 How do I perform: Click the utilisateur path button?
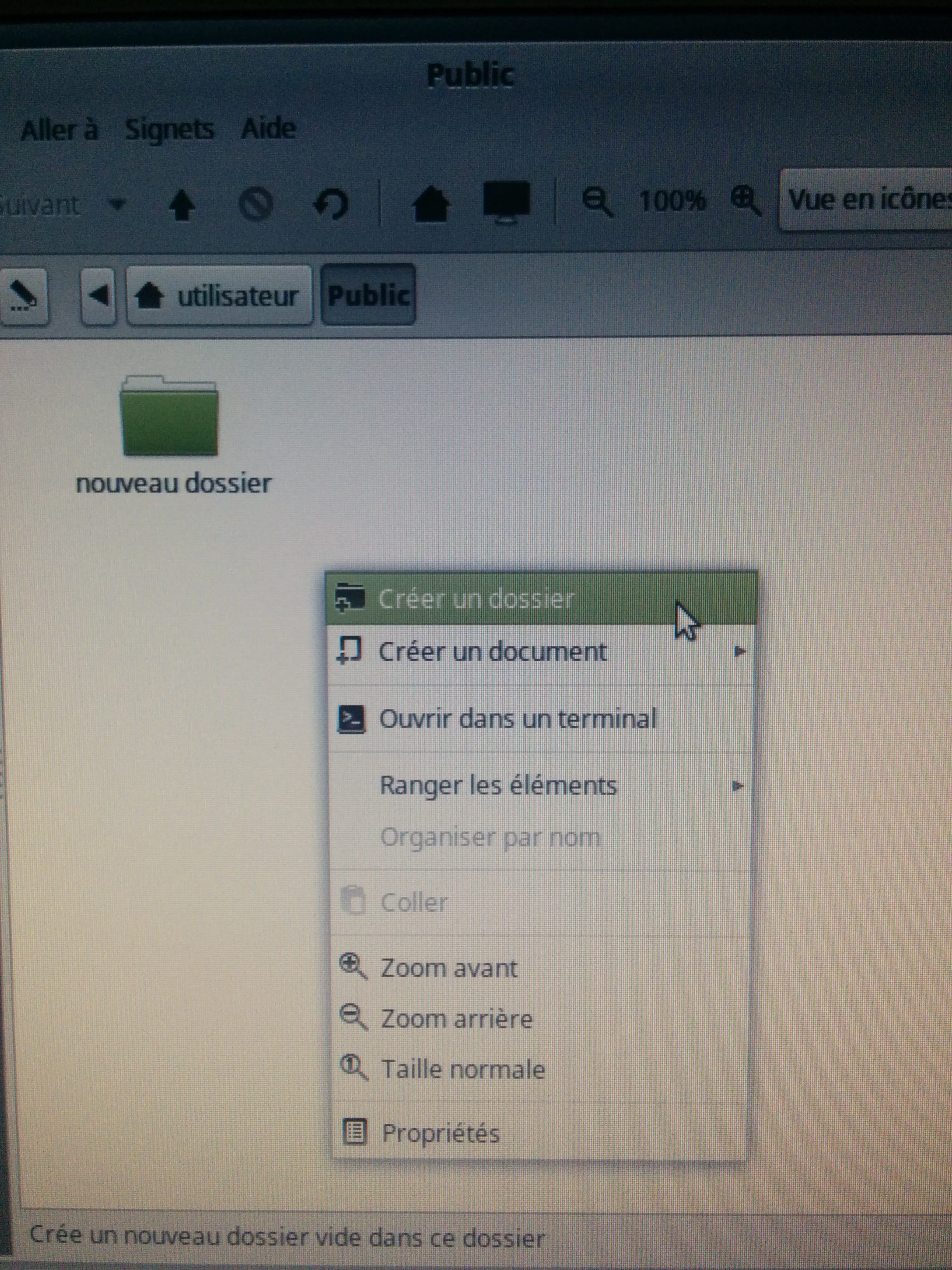point(219,296)
